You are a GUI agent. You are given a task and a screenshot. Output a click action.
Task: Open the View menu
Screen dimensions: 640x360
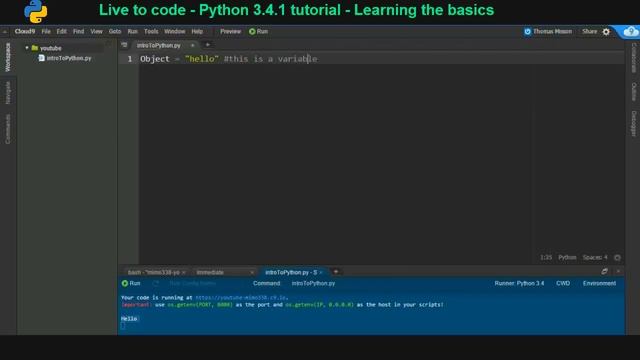[x=96, y=31]
